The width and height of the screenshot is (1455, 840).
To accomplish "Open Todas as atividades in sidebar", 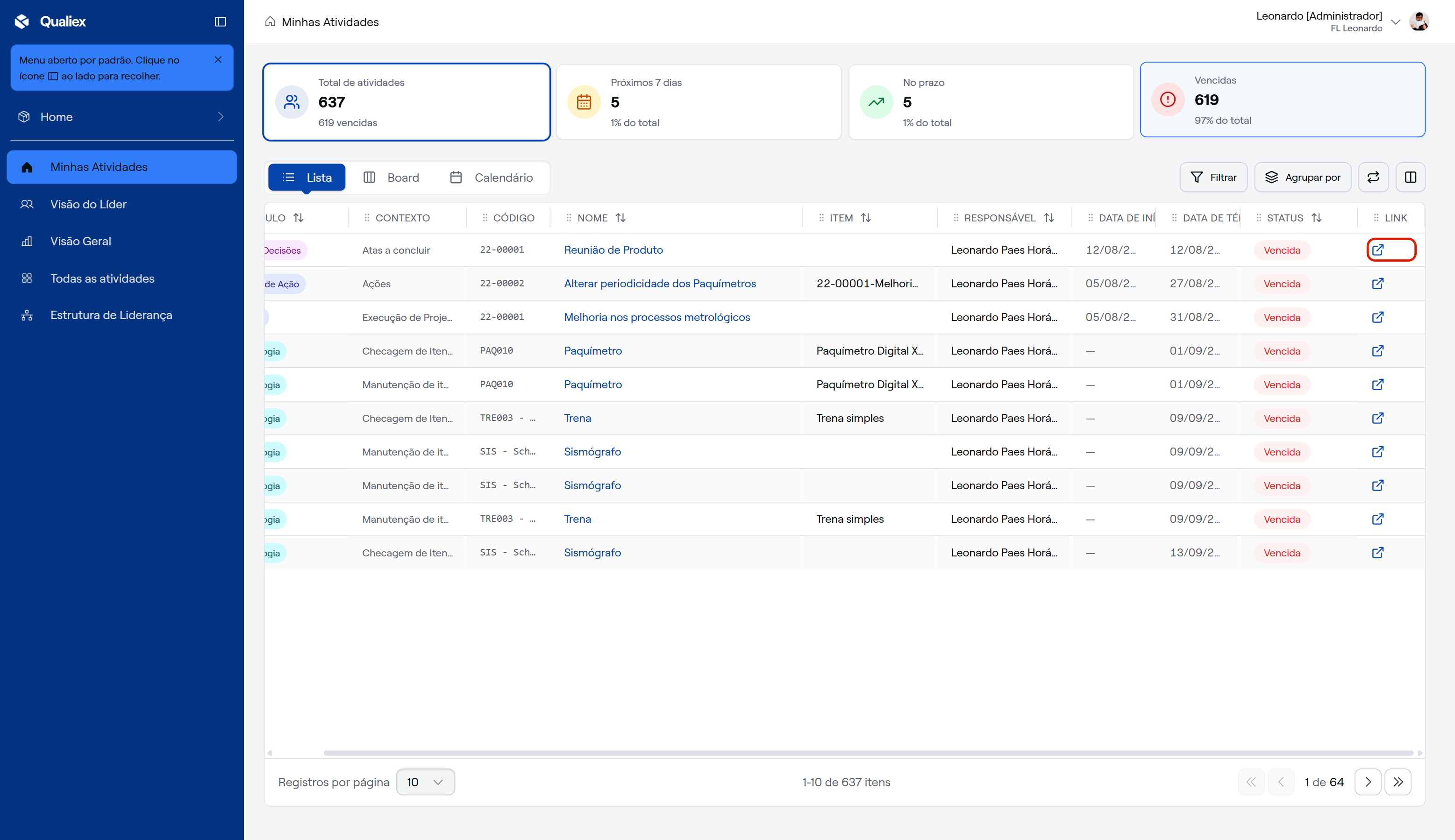I will click(x=122, y=278).
